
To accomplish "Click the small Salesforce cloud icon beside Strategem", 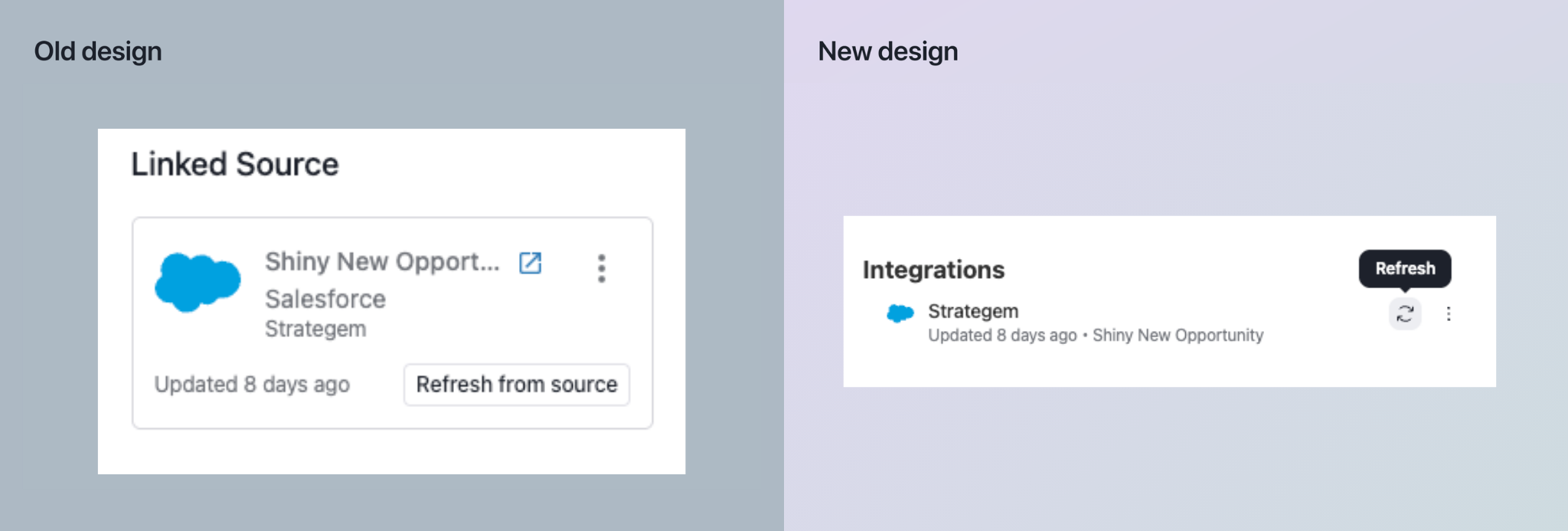I will [x=900, y=313].
